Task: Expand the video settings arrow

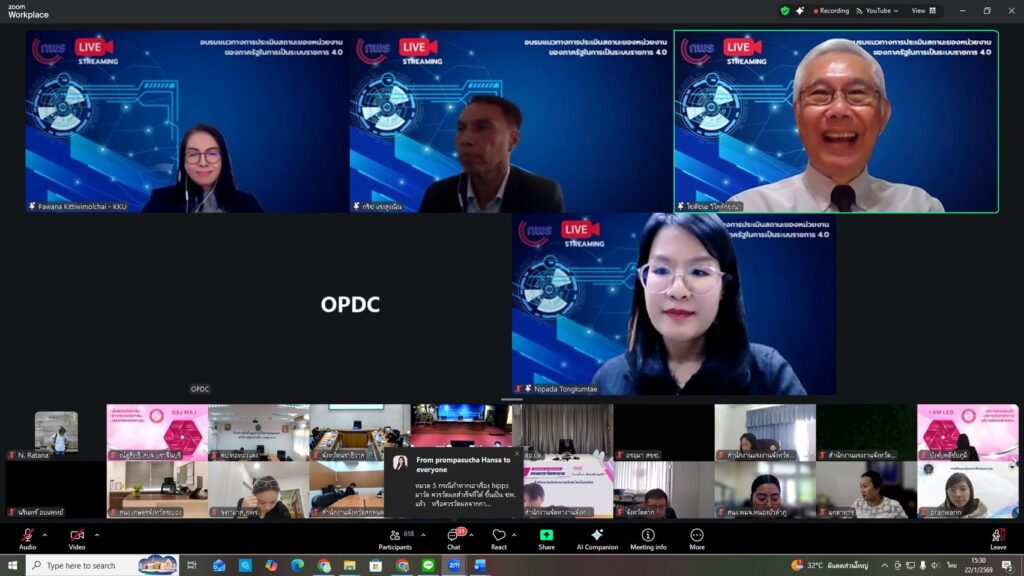Action: pyautogui.click(x=96, y=534)
